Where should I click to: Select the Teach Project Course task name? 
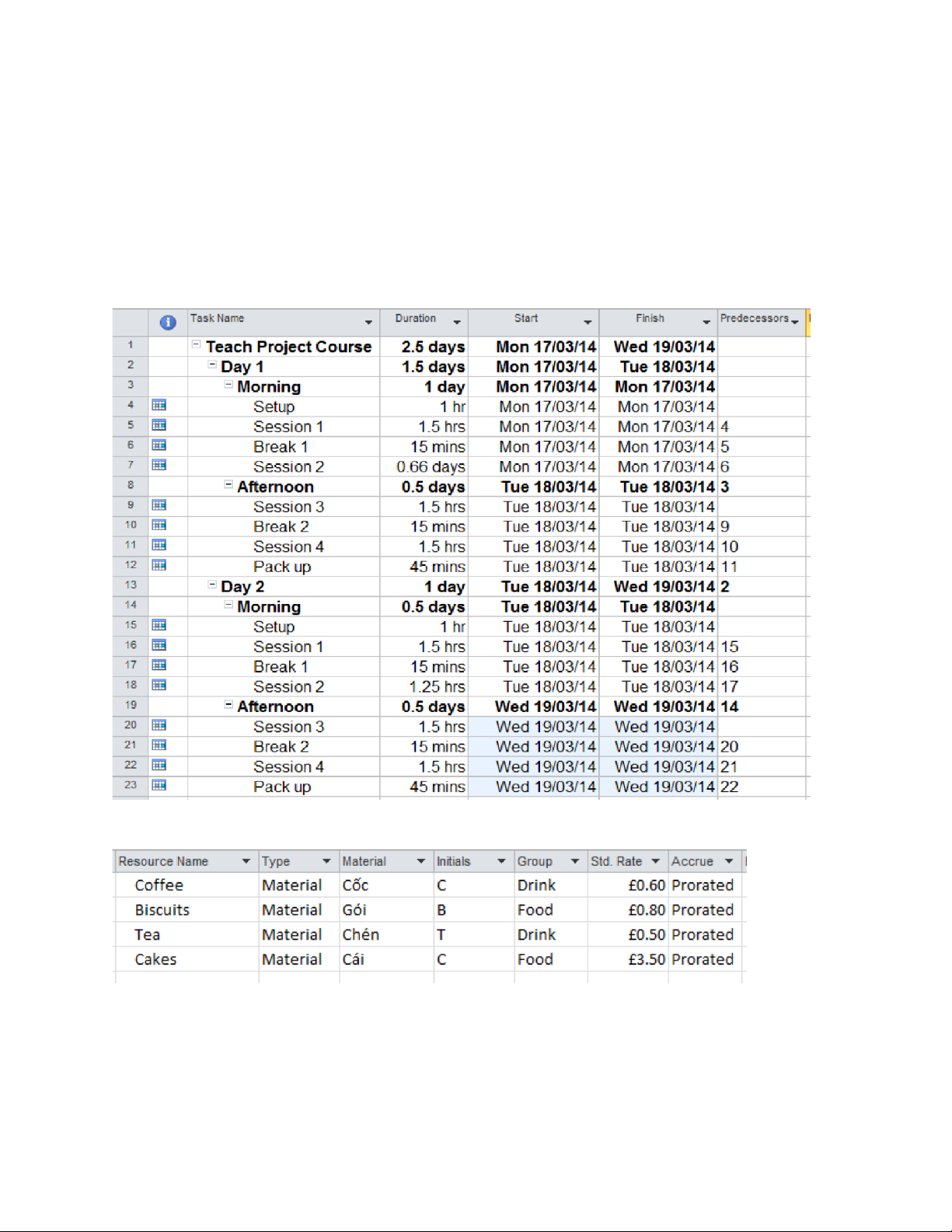click(x=289, y=347)
